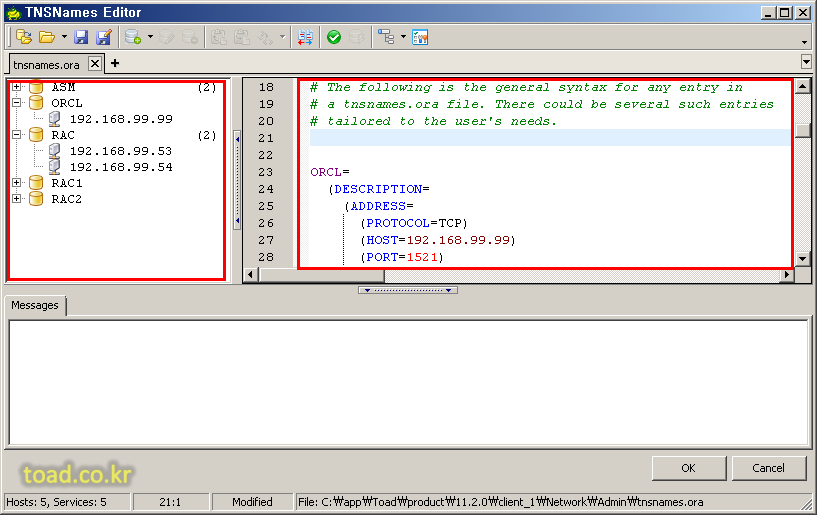Image resolution: width=817 pixels, height=515 pixels.
Task: Click the server icon beside 192.168.99.53
Action: (55, 151)
